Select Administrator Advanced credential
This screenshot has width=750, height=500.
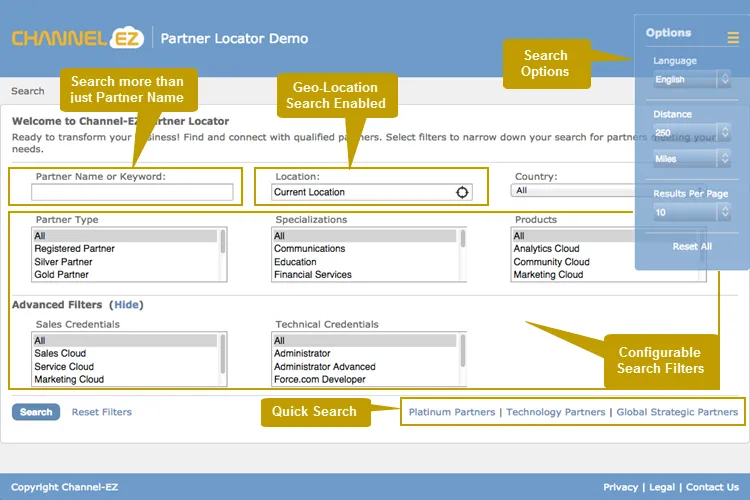coord(364,367)
